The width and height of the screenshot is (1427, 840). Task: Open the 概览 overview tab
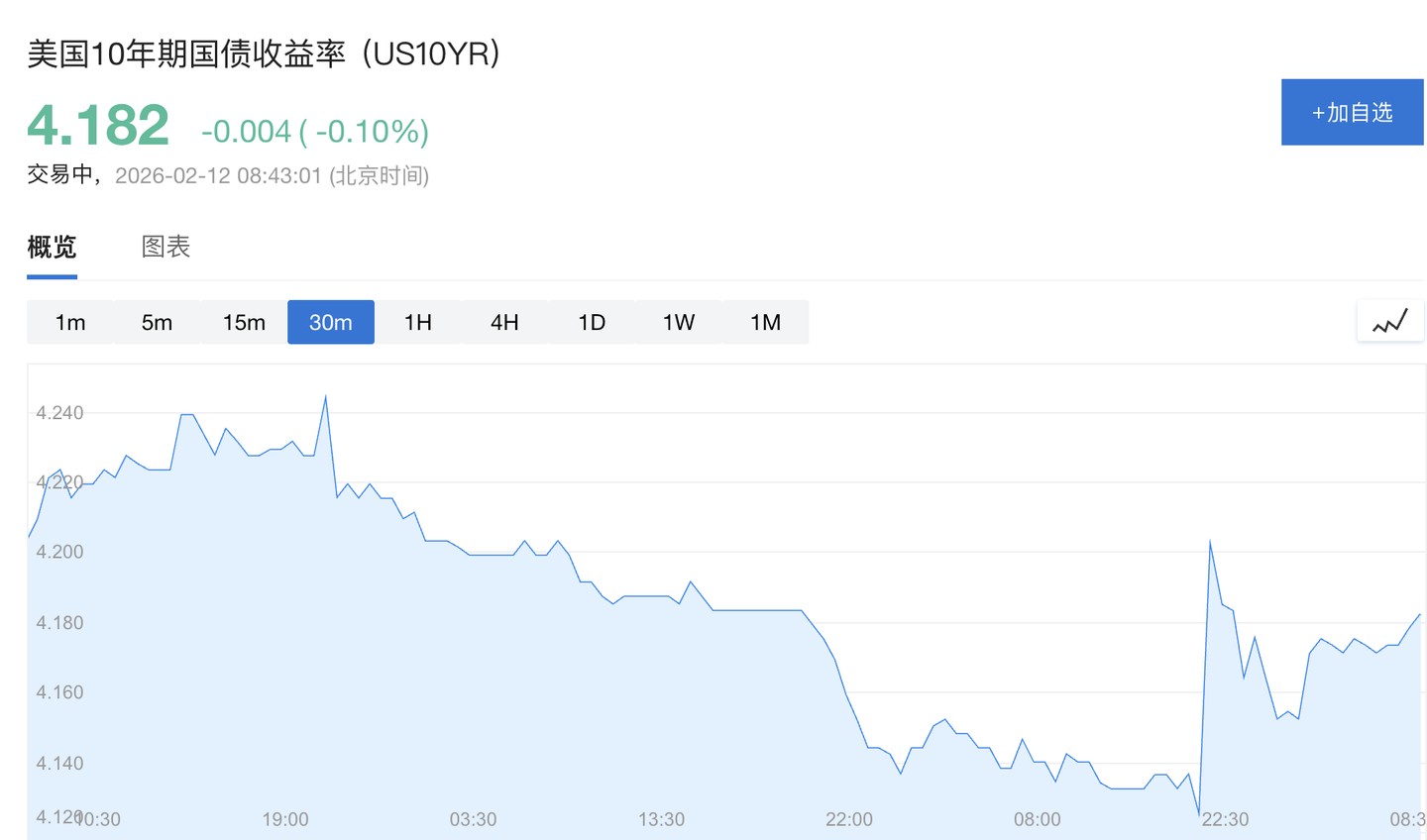click(52, 247)
